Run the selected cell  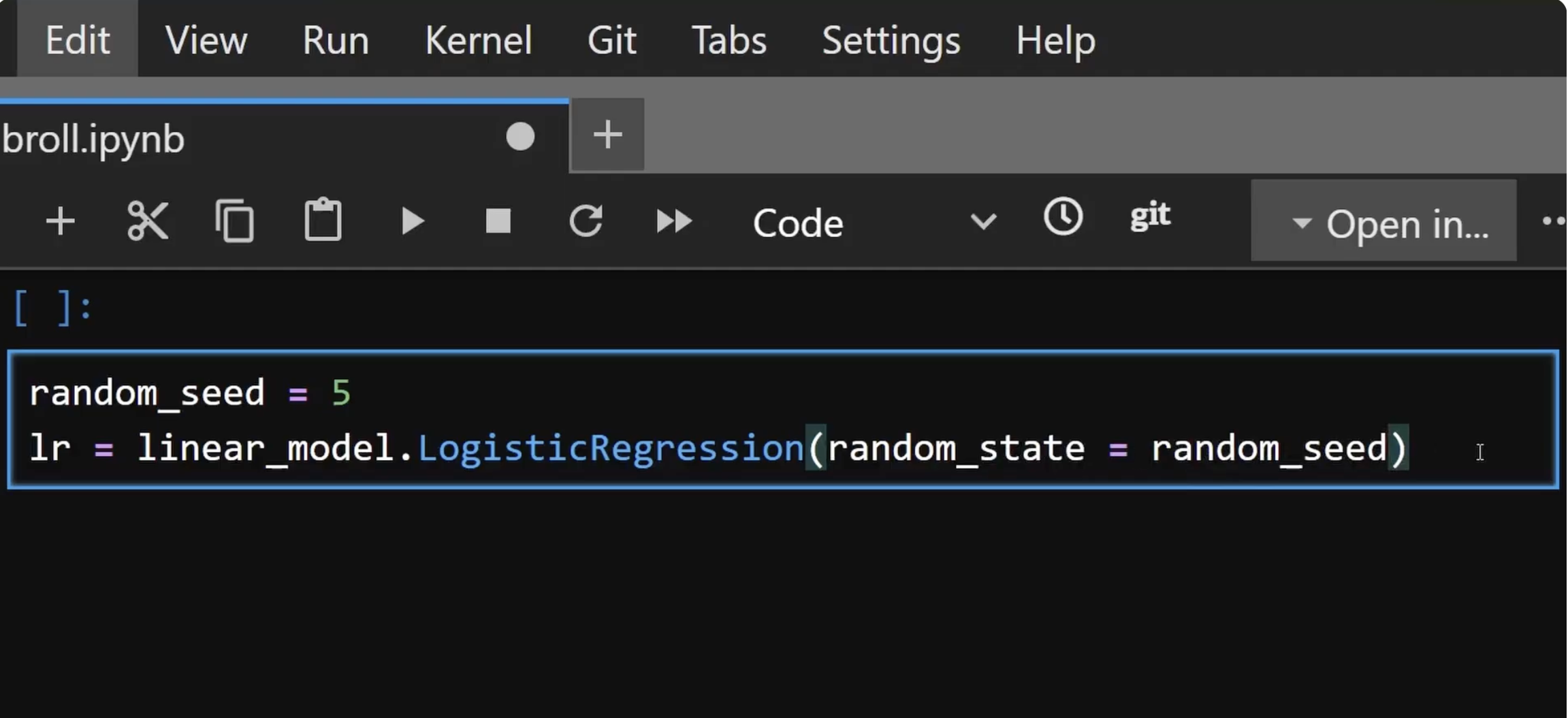(412, 221)
